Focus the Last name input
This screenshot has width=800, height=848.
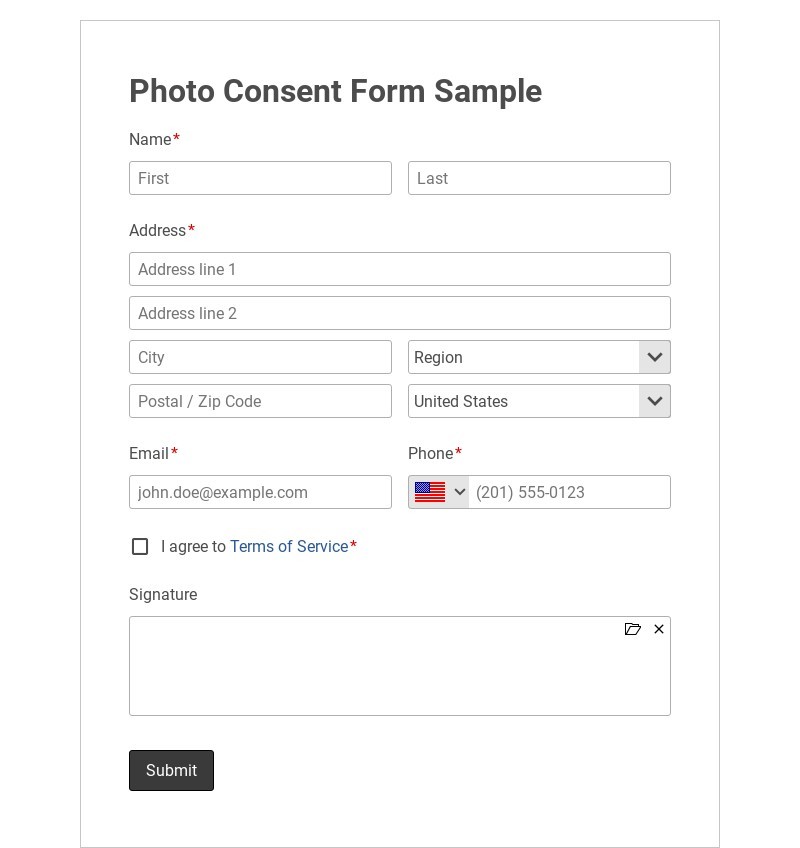539,178
